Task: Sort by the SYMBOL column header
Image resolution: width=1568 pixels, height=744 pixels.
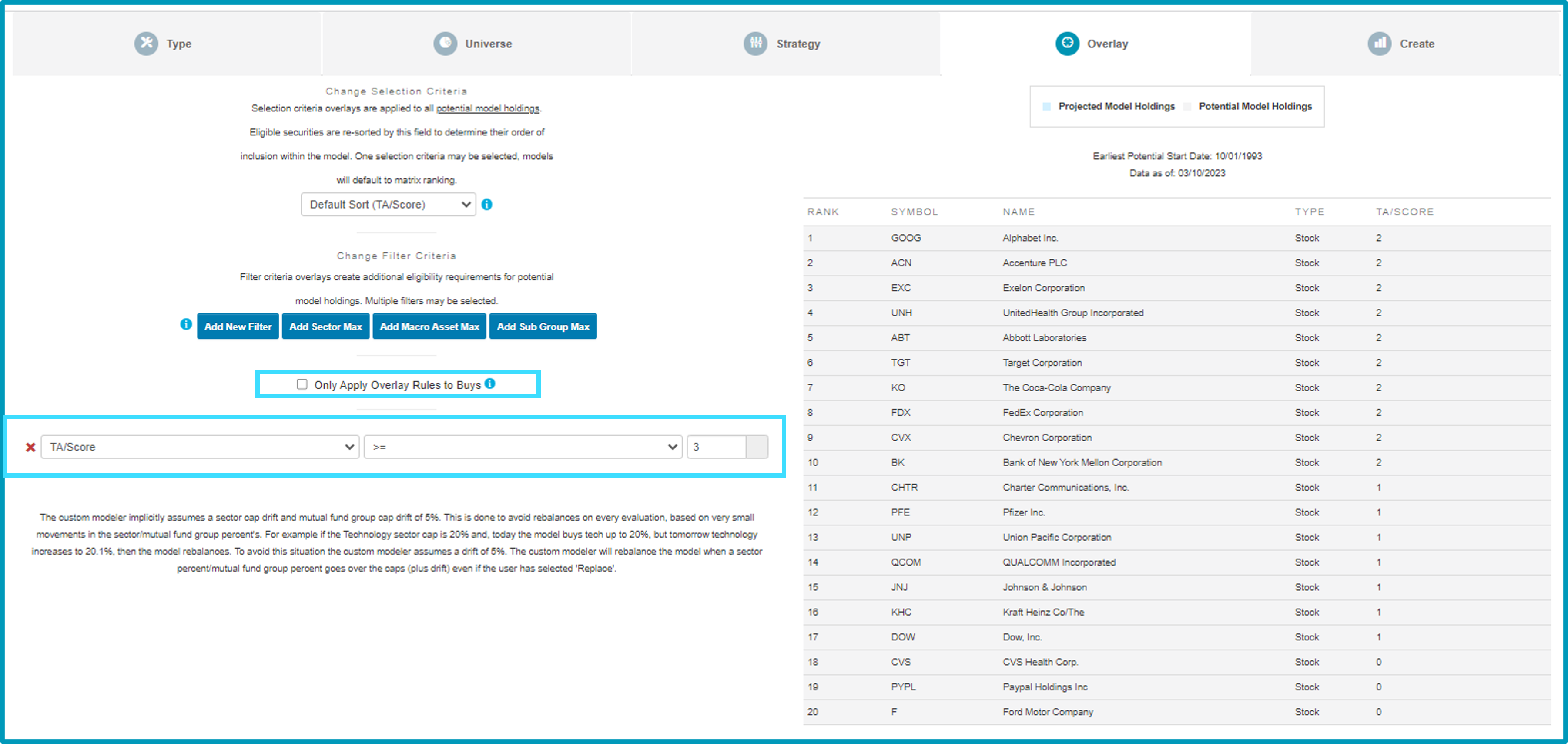Action: pyautogui.click(x=914, y=212)
